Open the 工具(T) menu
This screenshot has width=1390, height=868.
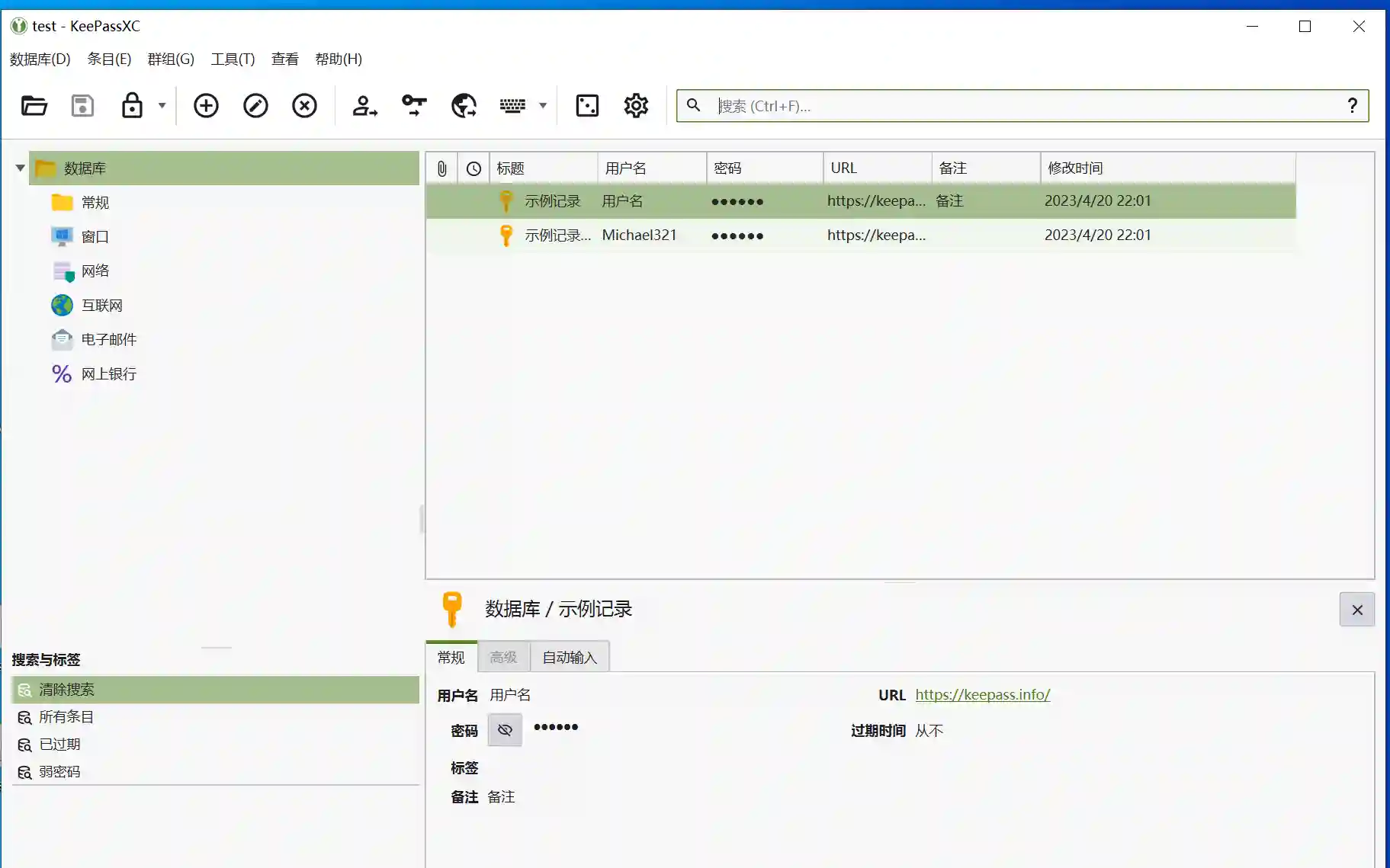pos(233,59)
